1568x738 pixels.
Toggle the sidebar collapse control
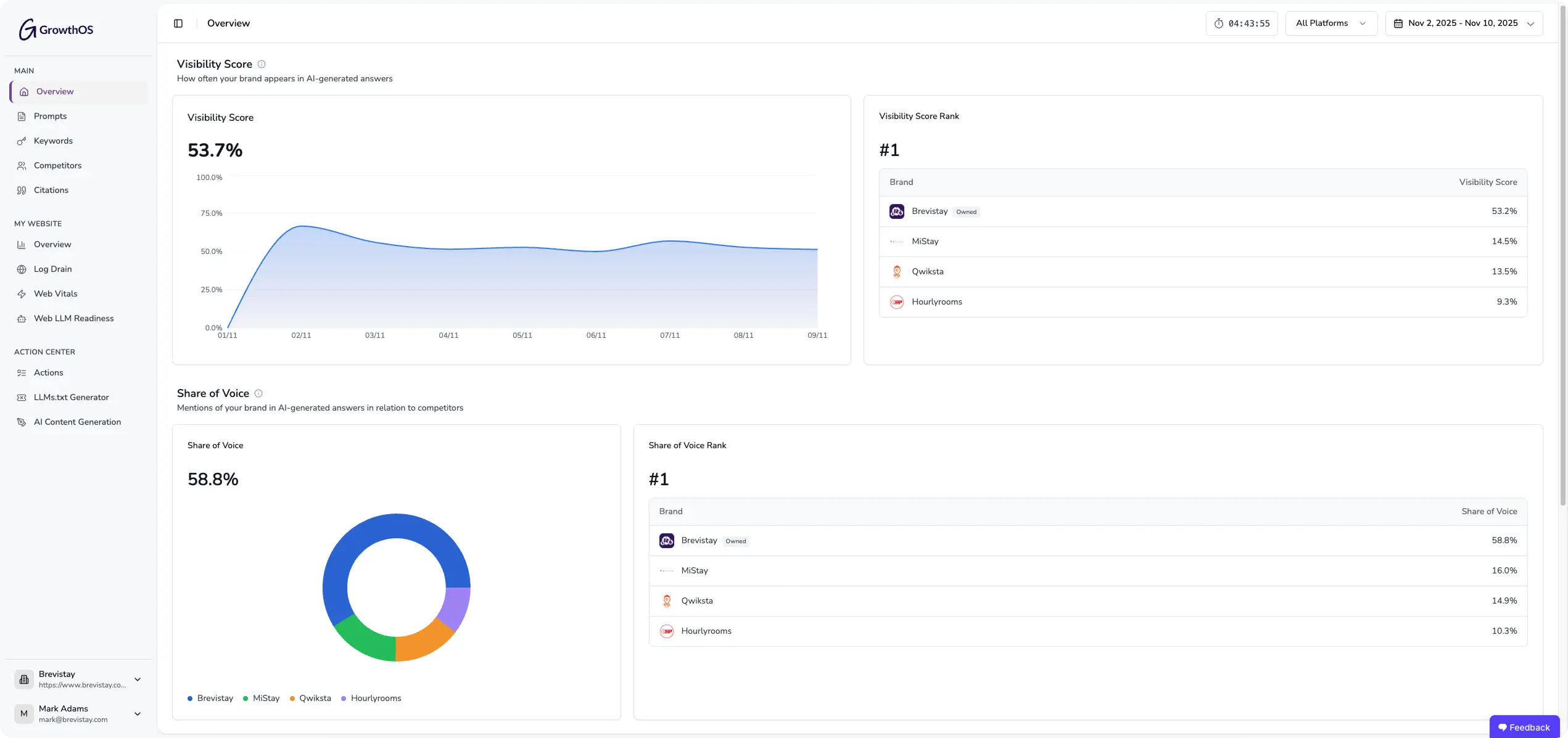[x=178, y=23]
